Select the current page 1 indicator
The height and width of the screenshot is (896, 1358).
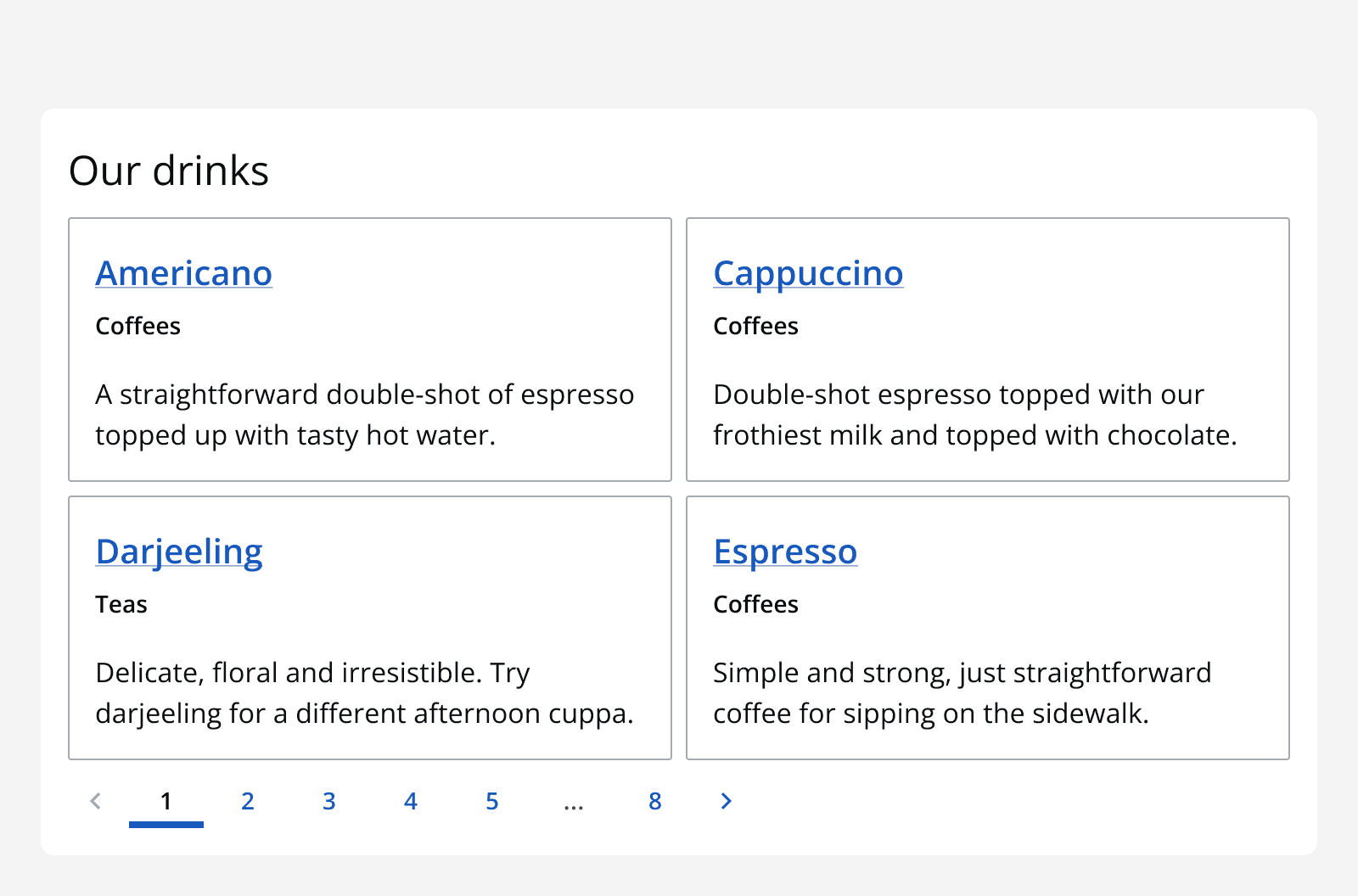click(166, 801)
